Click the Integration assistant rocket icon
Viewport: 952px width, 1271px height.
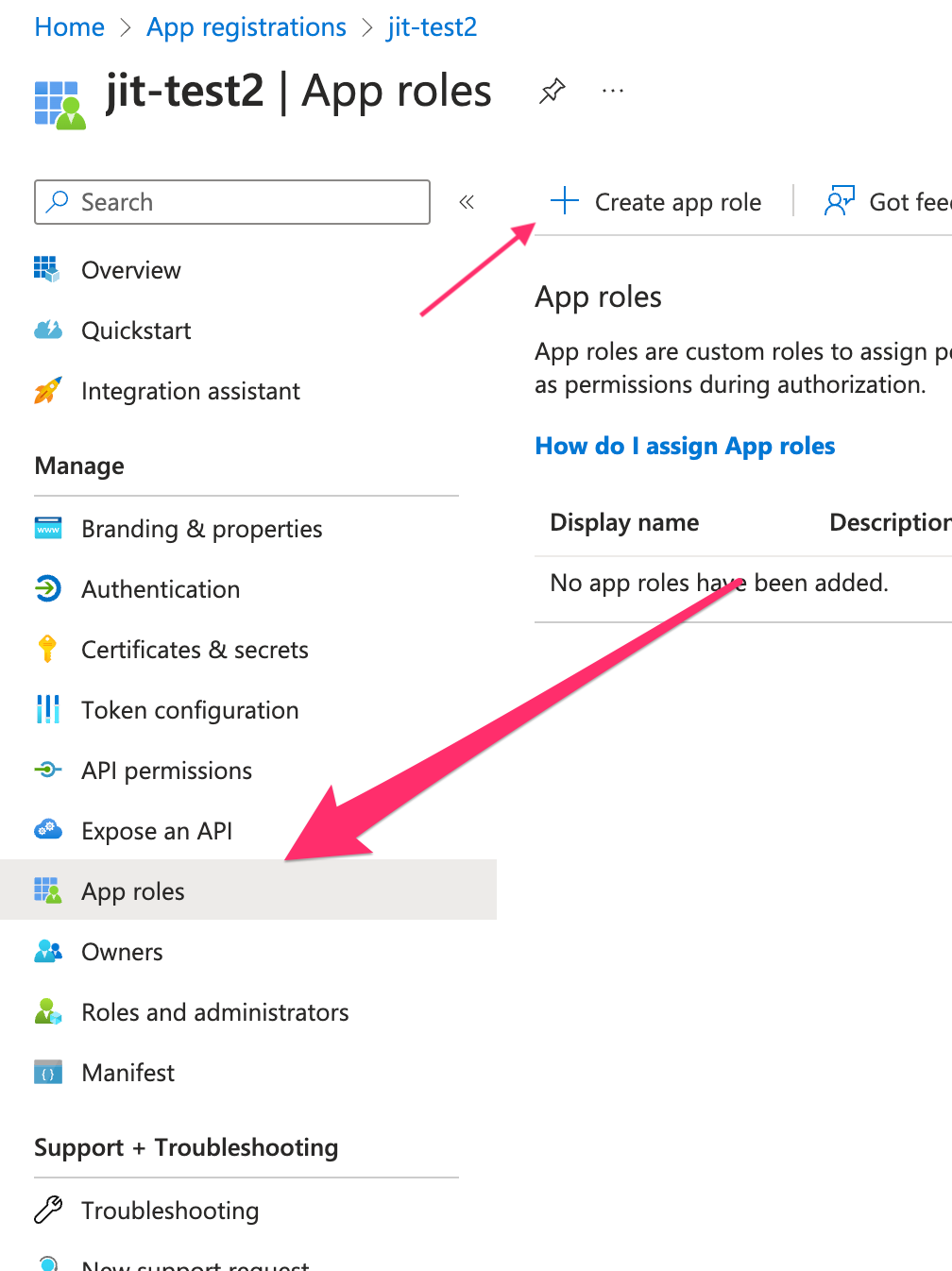click(x=47, y=391)
